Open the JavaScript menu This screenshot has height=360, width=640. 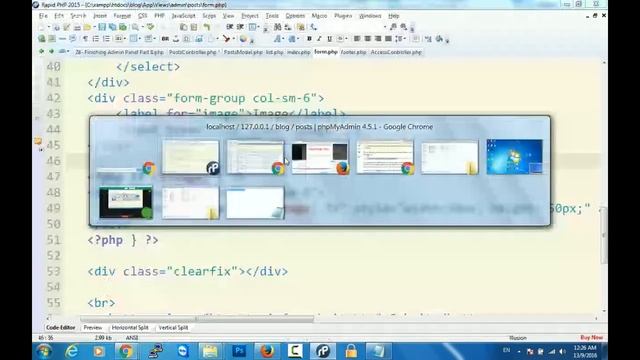point(183,16)
